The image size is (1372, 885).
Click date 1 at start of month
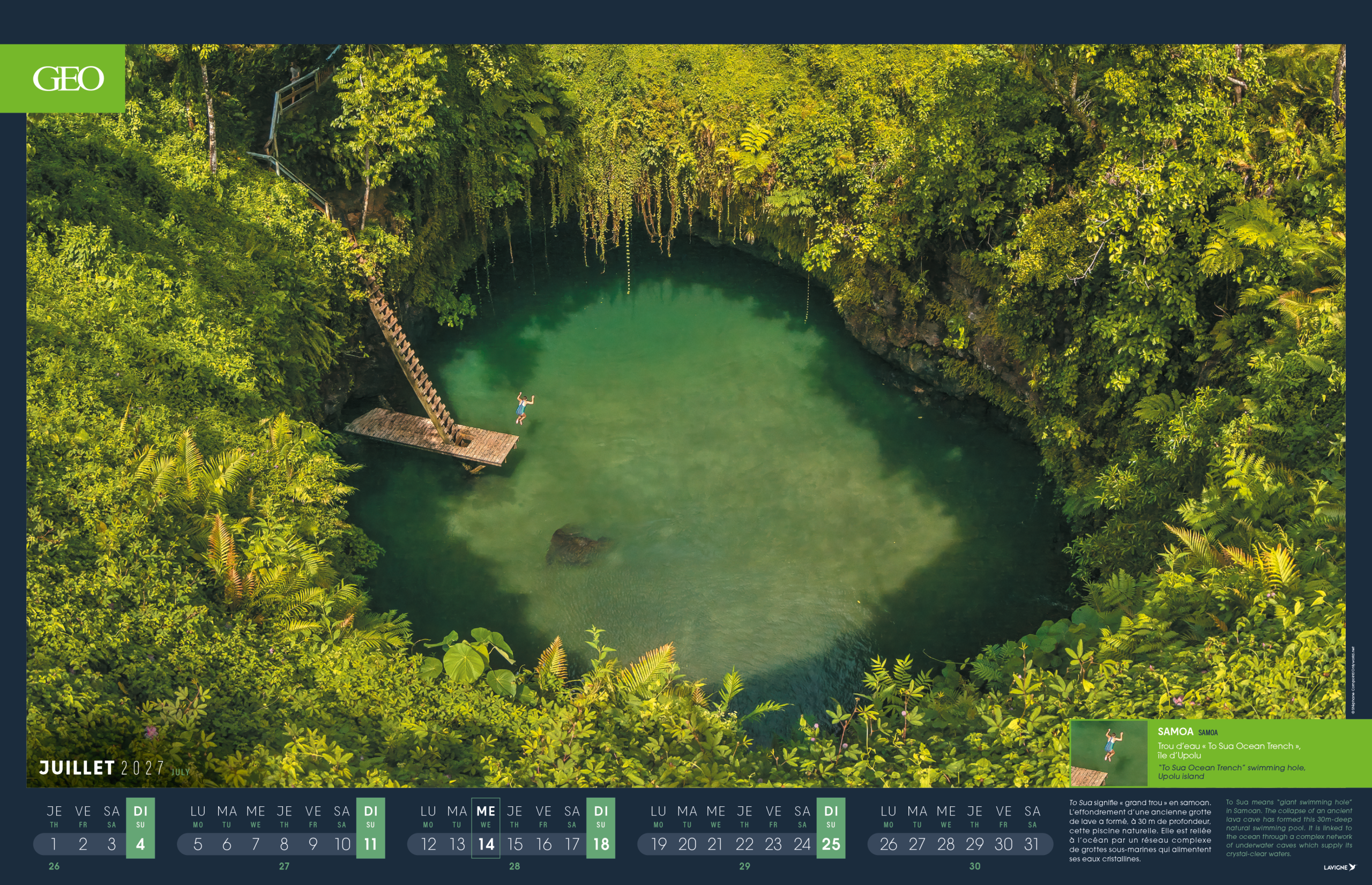coord(54,844)
